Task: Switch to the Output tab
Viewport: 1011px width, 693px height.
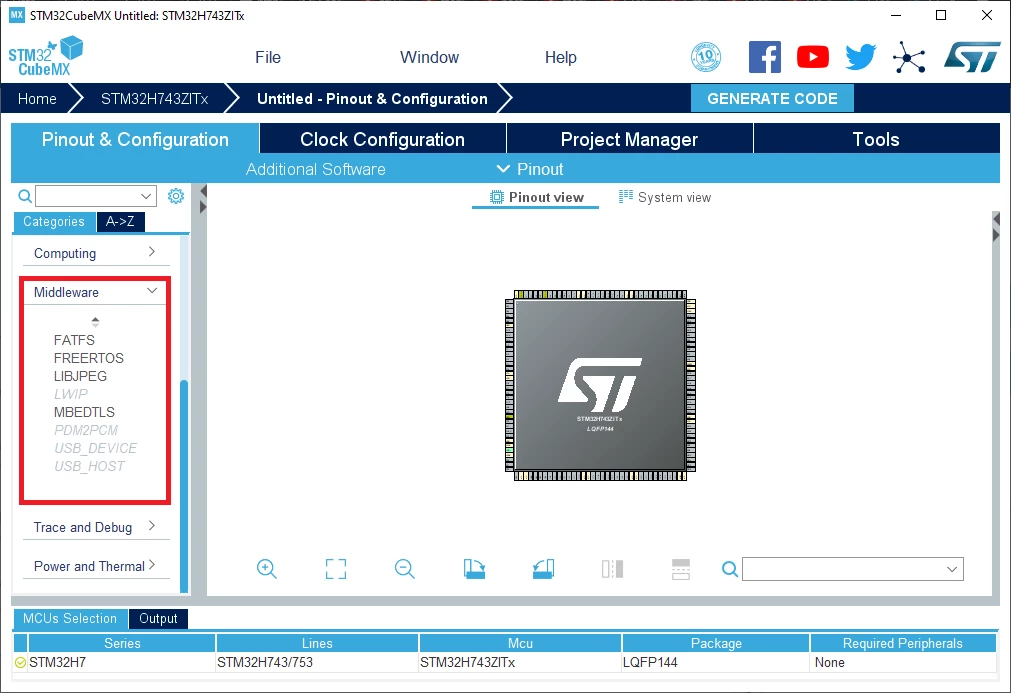Action: click(x=158, y=618)
